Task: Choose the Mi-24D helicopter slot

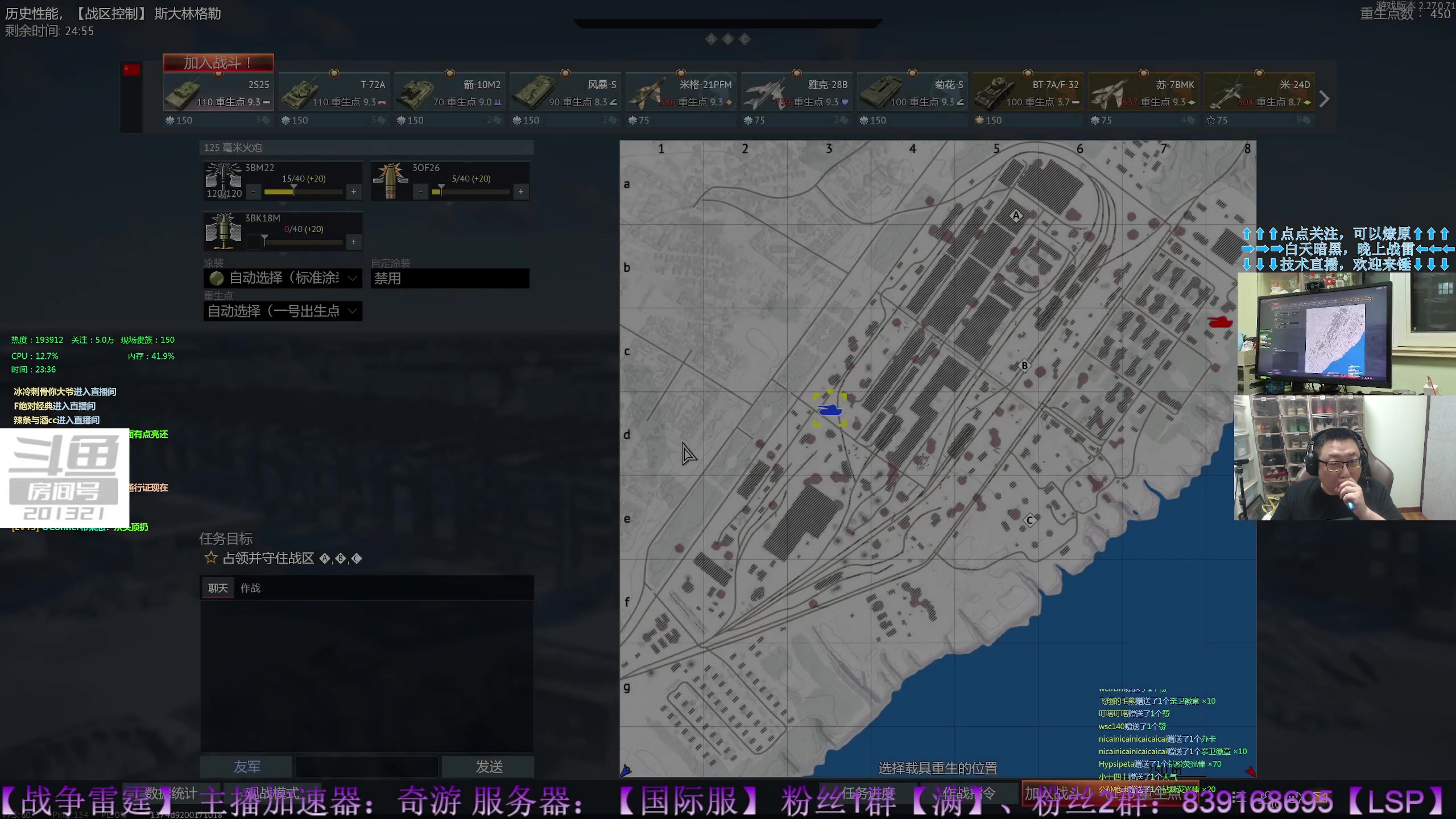Action: (x=1259, y=93)
